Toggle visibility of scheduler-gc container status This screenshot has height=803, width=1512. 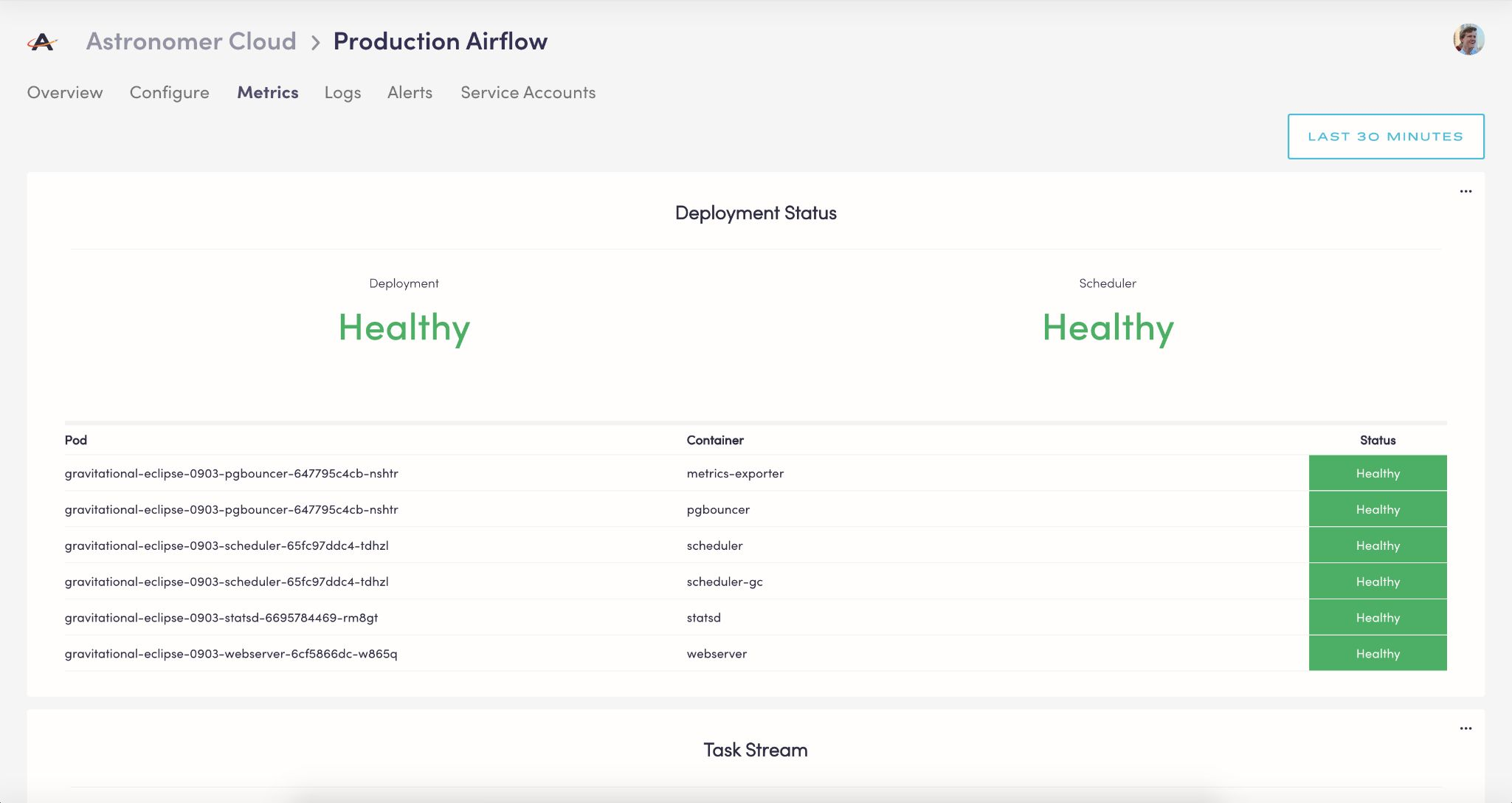click(x=1378, y=580)
